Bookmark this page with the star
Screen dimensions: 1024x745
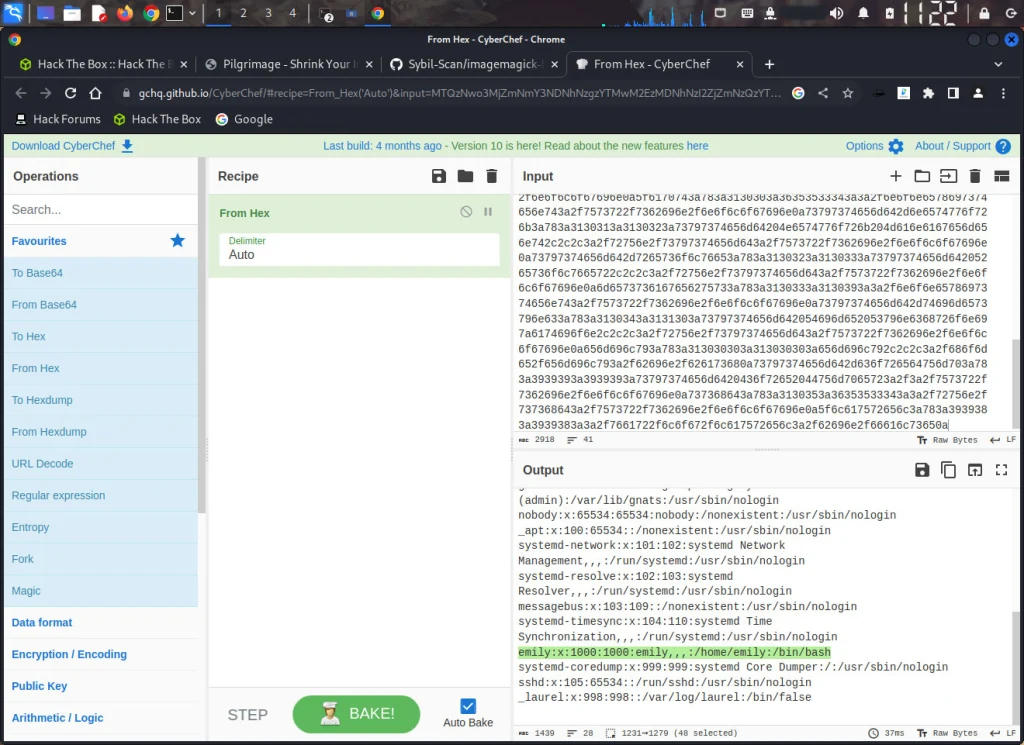[x=848, y=93]
